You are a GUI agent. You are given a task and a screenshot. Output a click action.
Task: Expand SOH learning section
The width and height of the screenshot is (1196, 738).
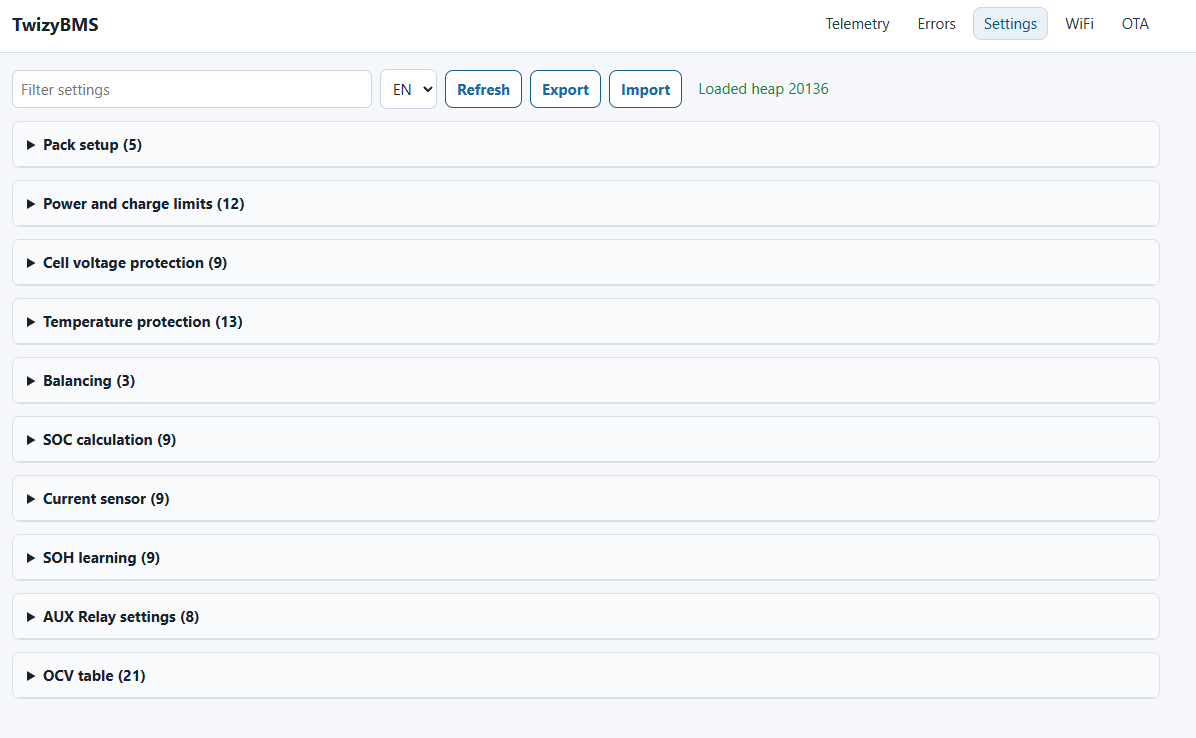click(586, 557)
